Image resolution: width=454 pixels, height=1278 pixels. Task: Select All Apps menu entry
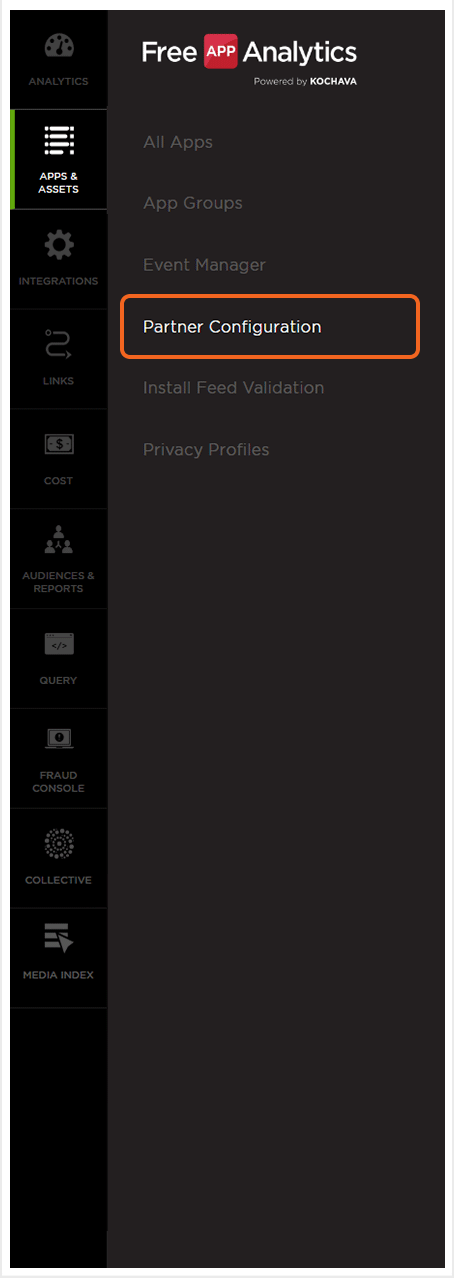click(178, 142)
